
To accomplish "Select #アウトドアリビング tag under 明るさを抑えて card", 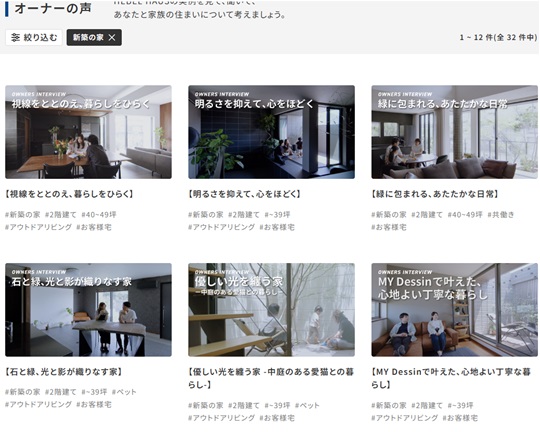I will tap(221, 227).
